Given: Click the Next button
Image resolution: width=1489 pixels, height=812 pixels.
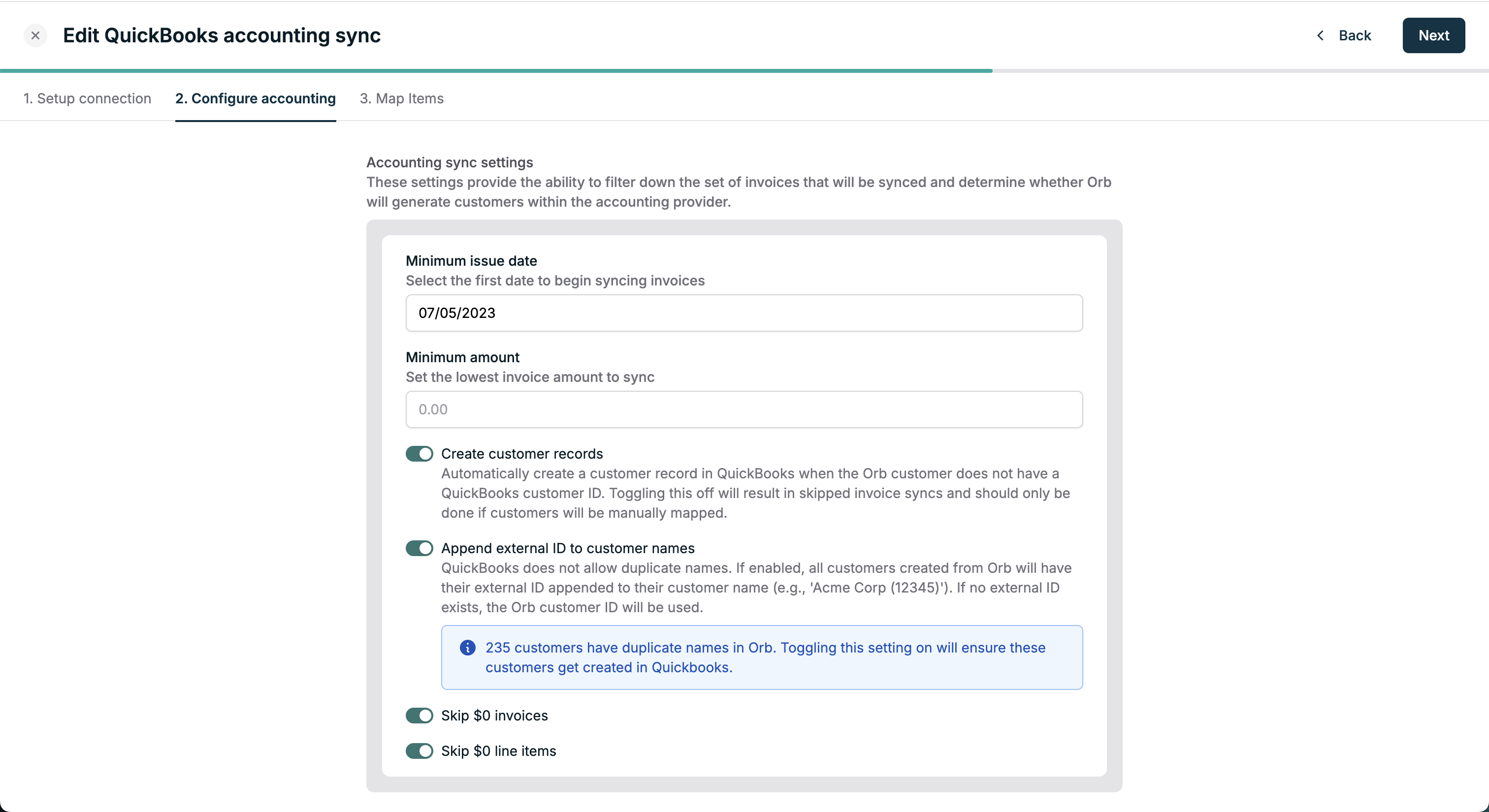Looking at the screenshot, I should point(1433,35).
